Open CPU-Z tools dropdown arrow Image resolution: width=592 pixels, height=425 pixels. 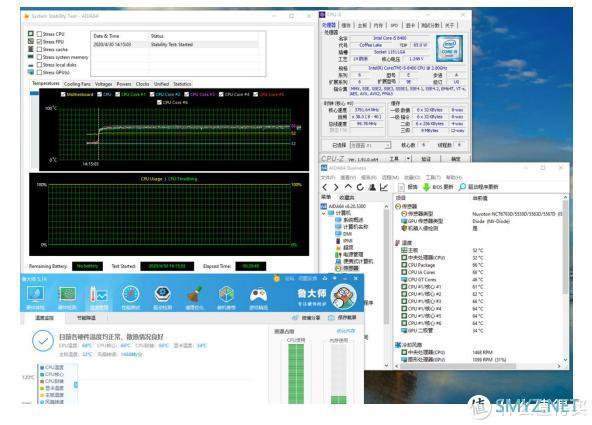pyautogui.click(x=408, y=159)
